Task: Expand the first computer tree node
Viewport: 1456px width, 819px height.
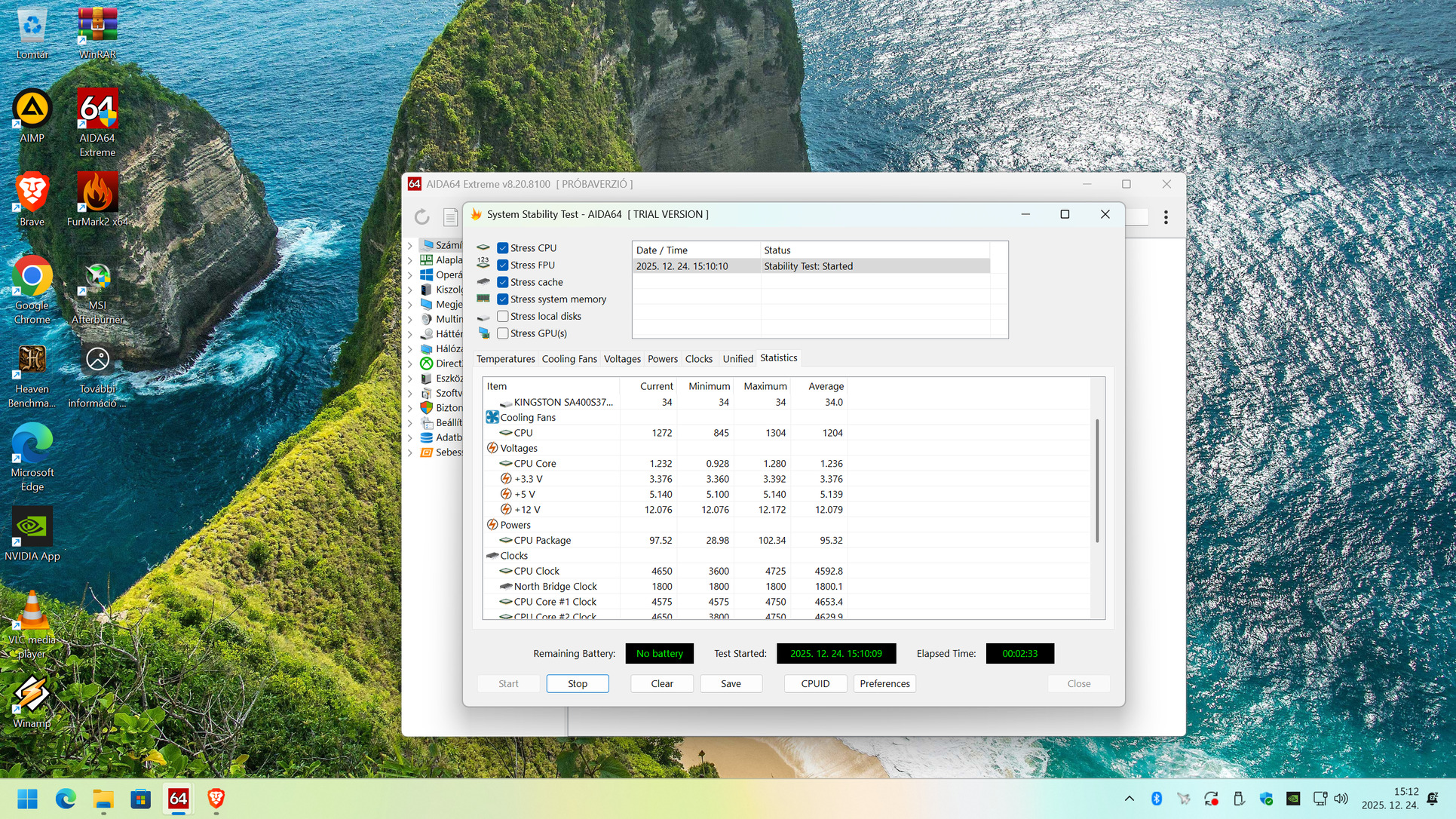Action: pos(410,245)
